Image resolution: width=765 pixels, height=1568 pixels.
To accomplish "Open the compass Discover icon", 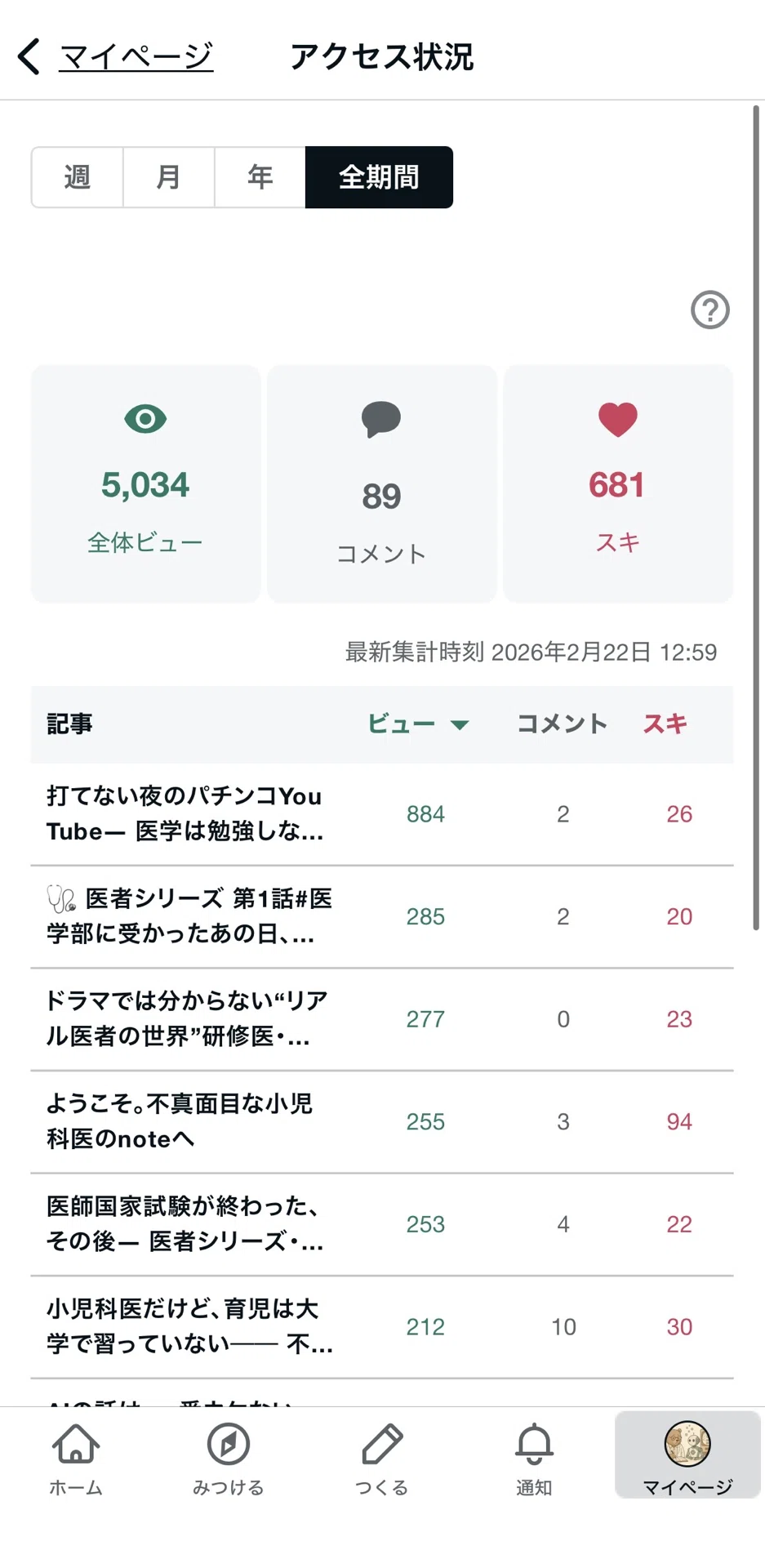I will coord(229,1444).
